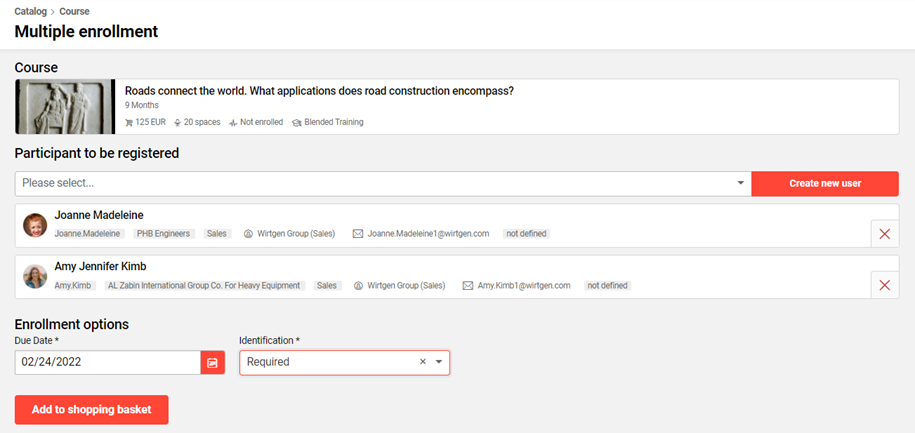This screenshot has width=915, height=433.
Task: Click Add to shopping basket button
Action: click(91, 410)
